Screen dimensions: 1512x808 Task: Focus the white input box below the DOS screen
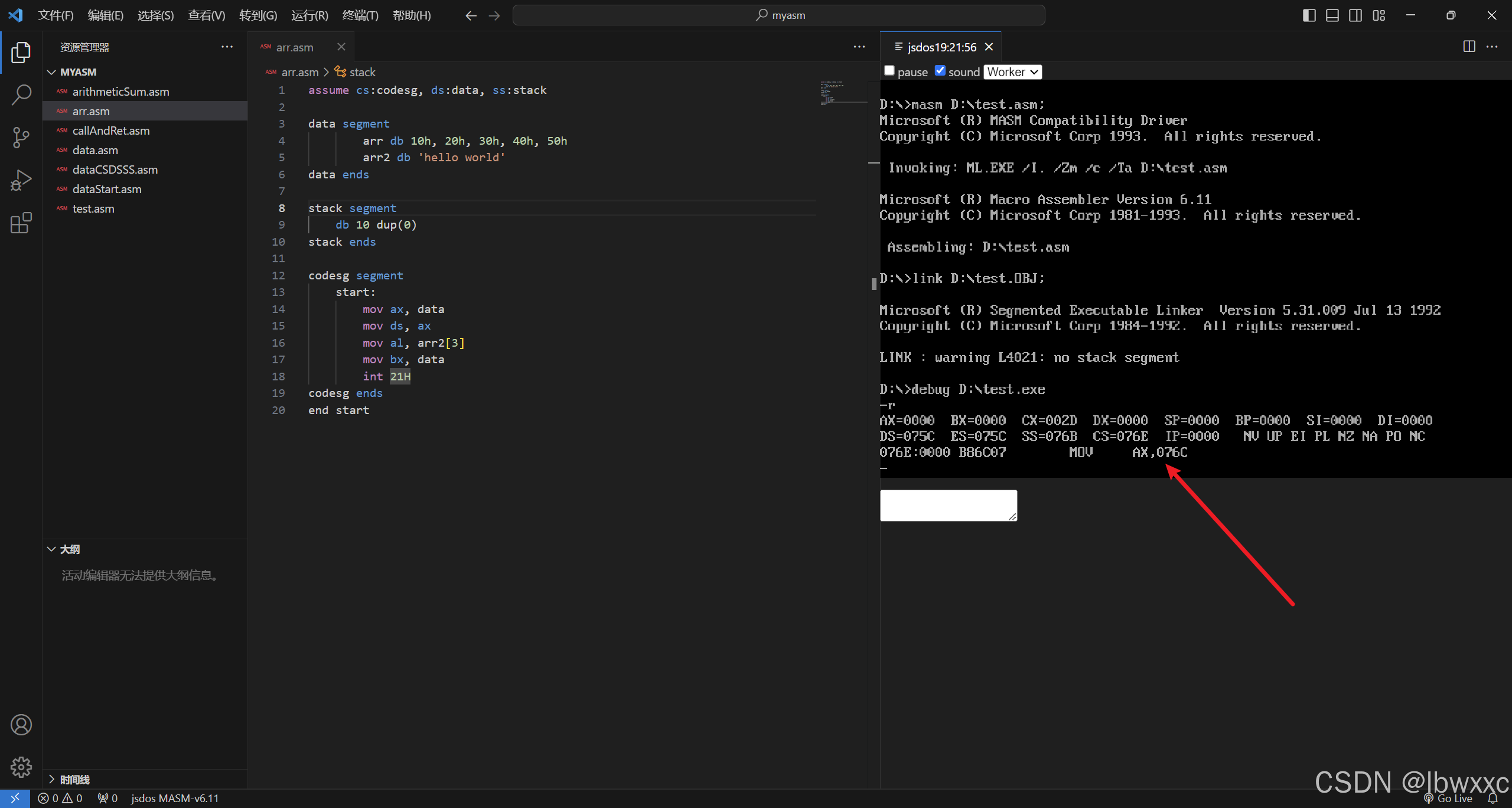tap(949, 505)
